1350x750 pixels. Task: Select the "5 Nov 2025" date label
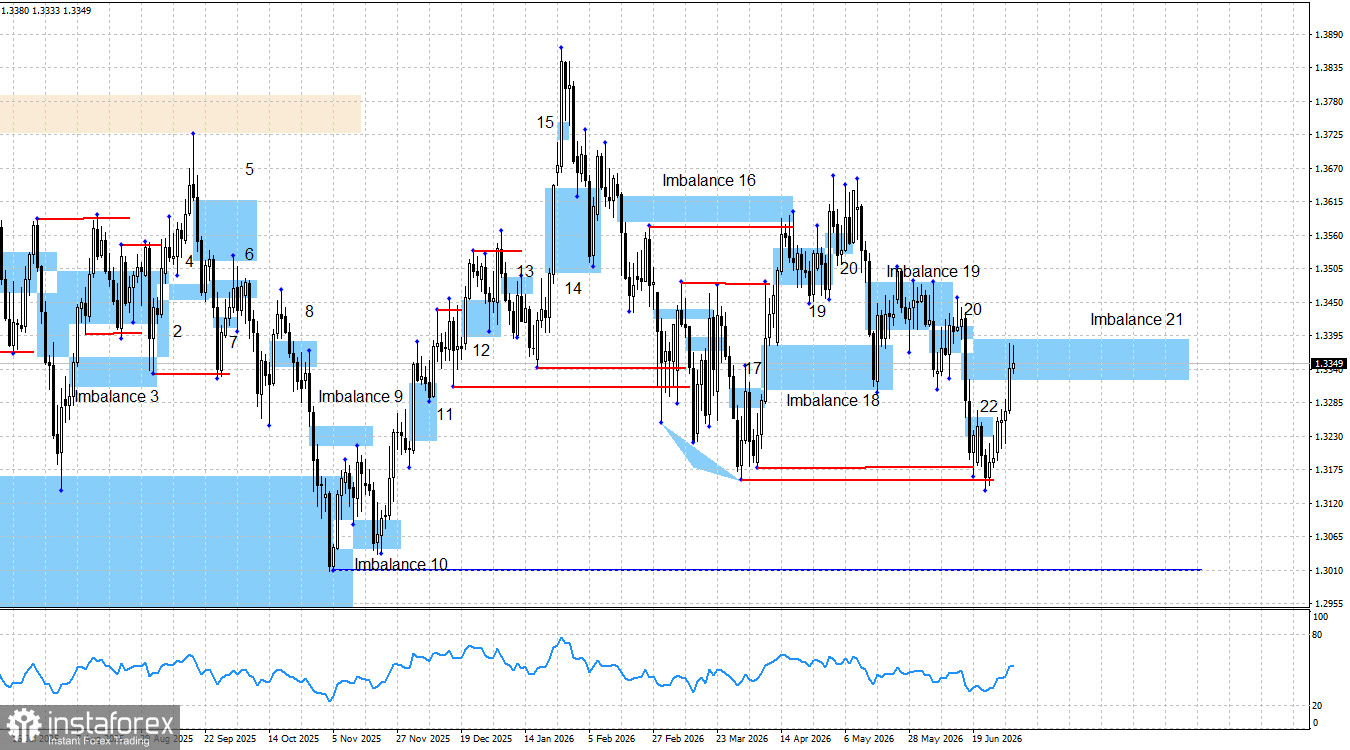click(356, 740)
